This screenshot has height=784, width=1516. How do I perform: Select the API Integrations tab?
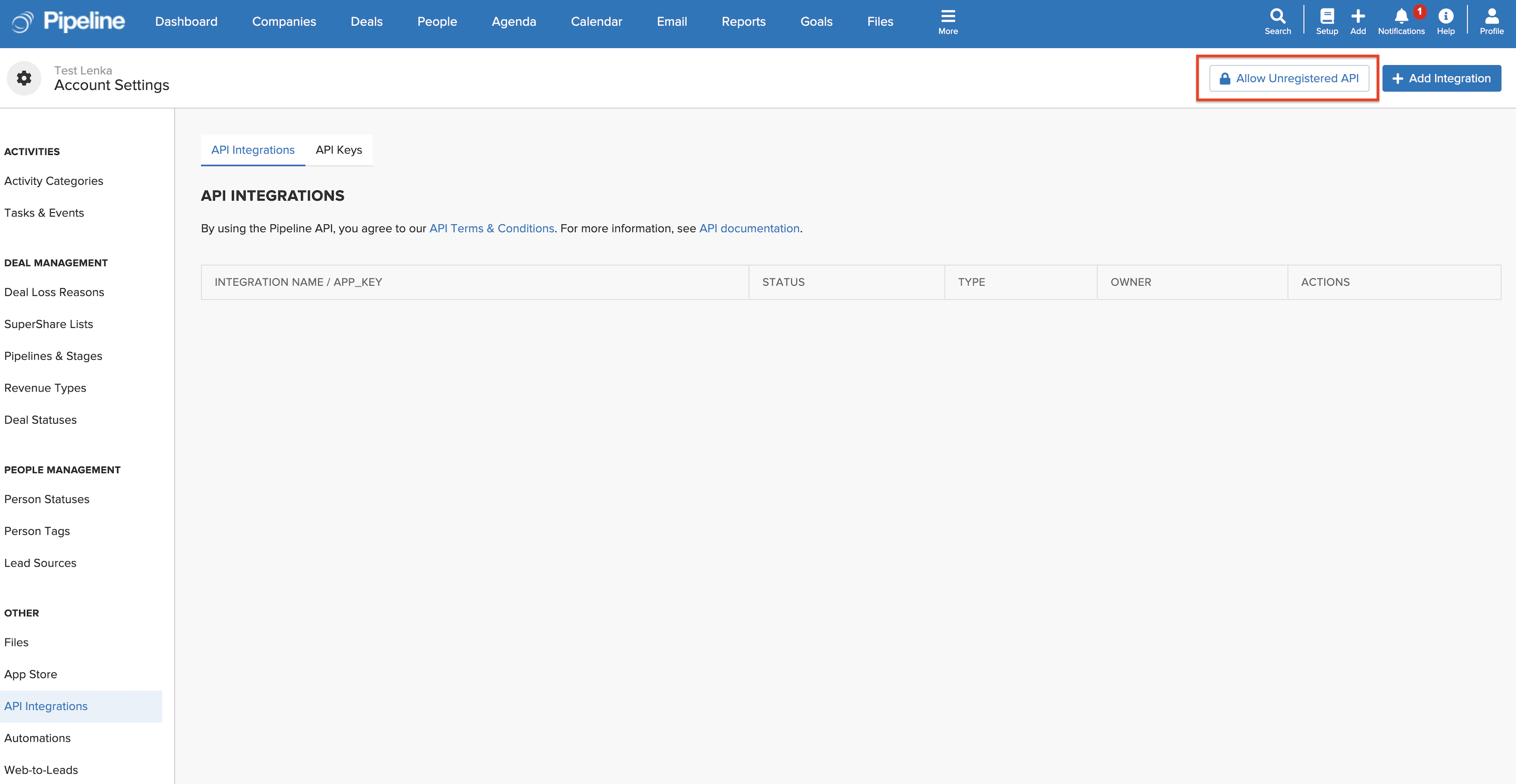pos(252,150)
